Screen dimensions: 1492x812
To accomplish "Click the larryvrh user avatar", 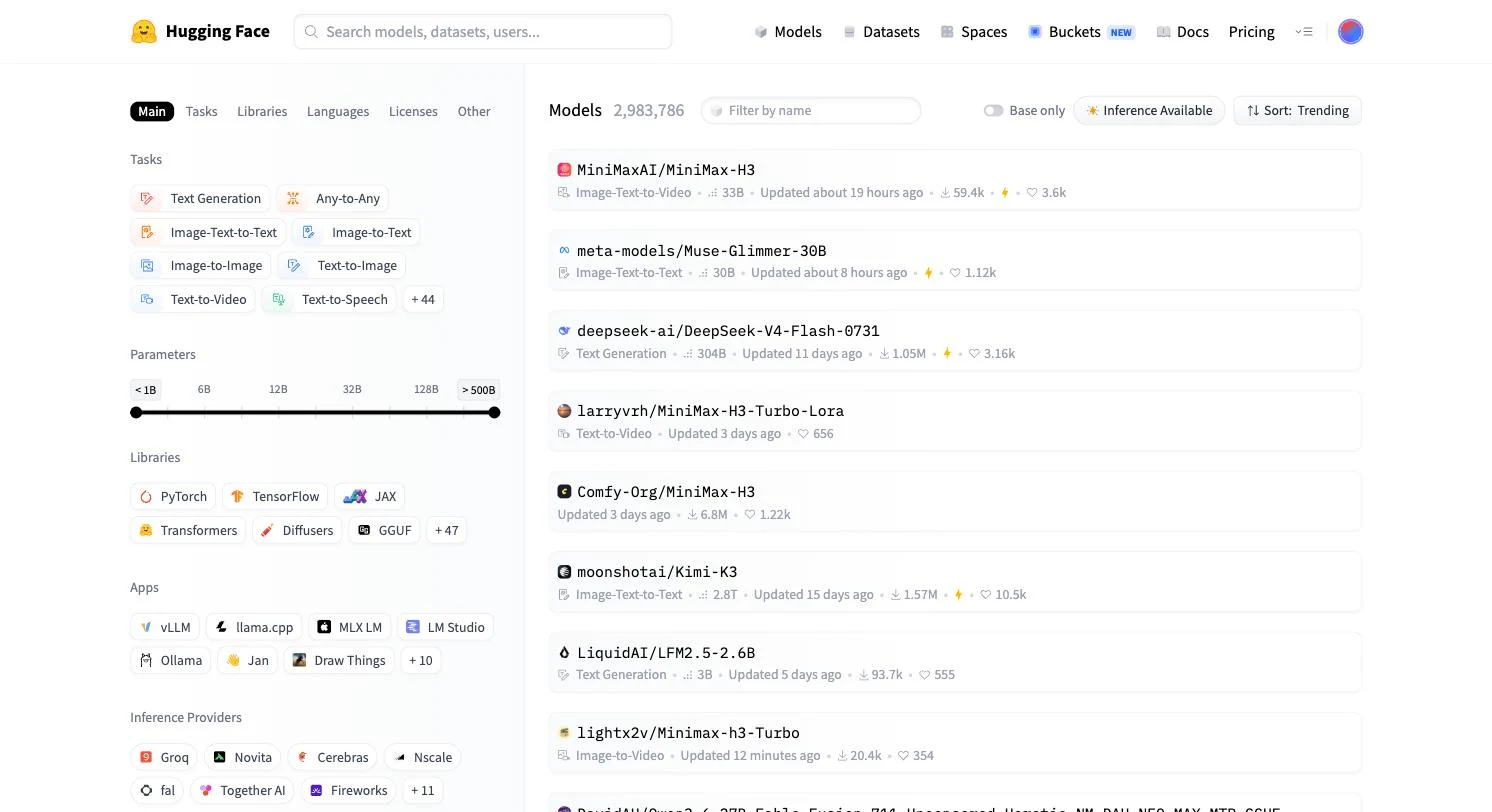I will click(564, 411).
